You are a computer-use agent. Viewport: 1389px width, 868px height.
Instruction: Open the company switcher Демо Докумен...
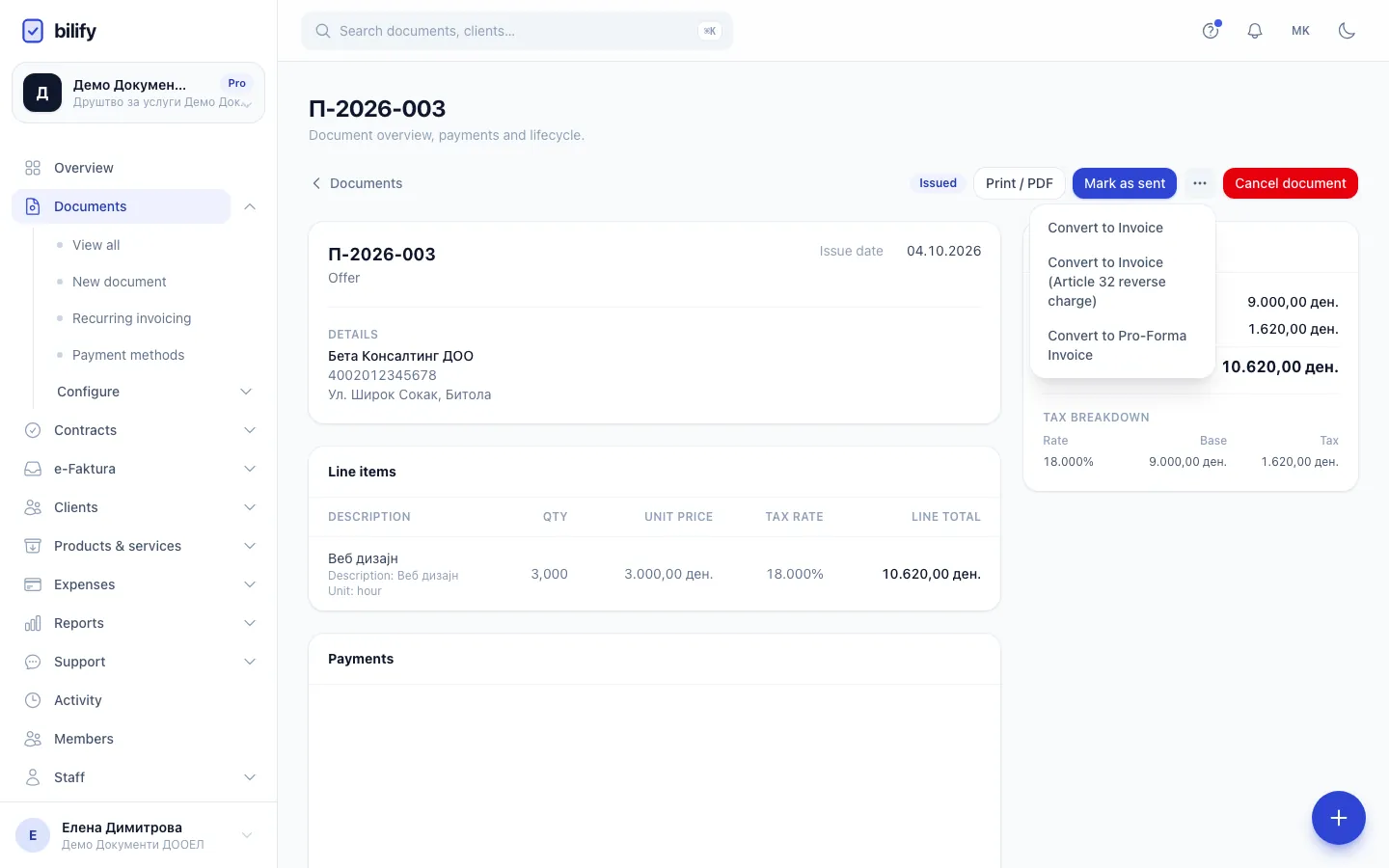(138, 93)
